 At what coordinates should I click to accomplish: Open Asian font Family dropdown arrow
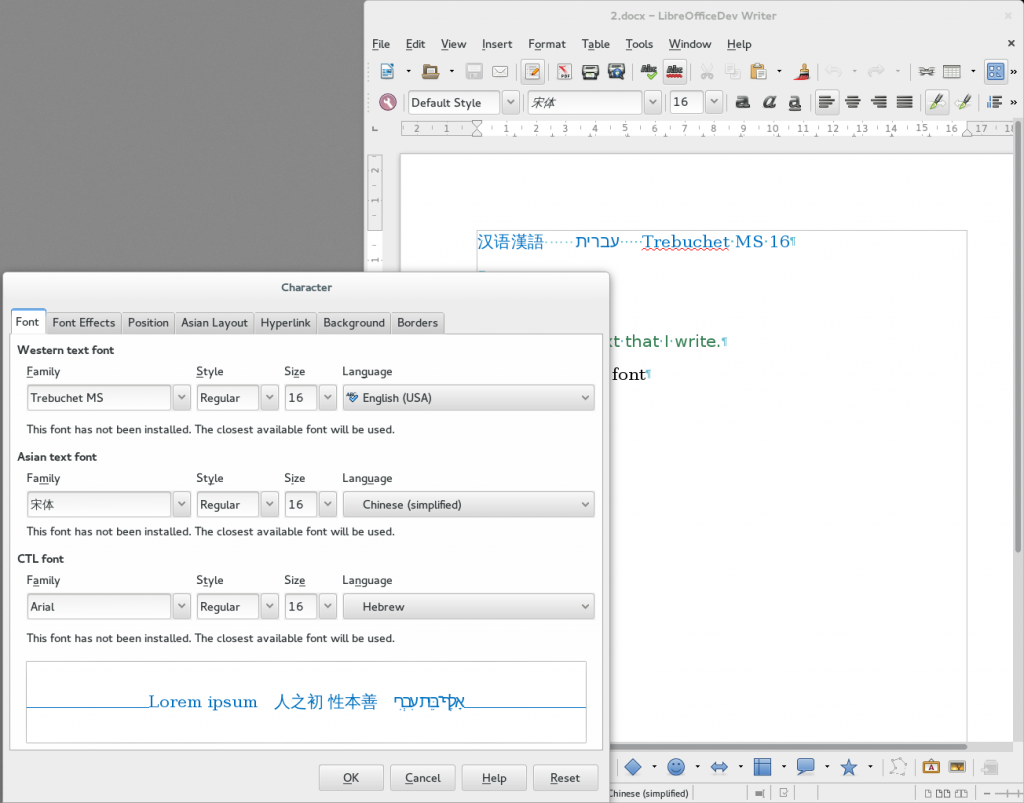tap(182, 504)
